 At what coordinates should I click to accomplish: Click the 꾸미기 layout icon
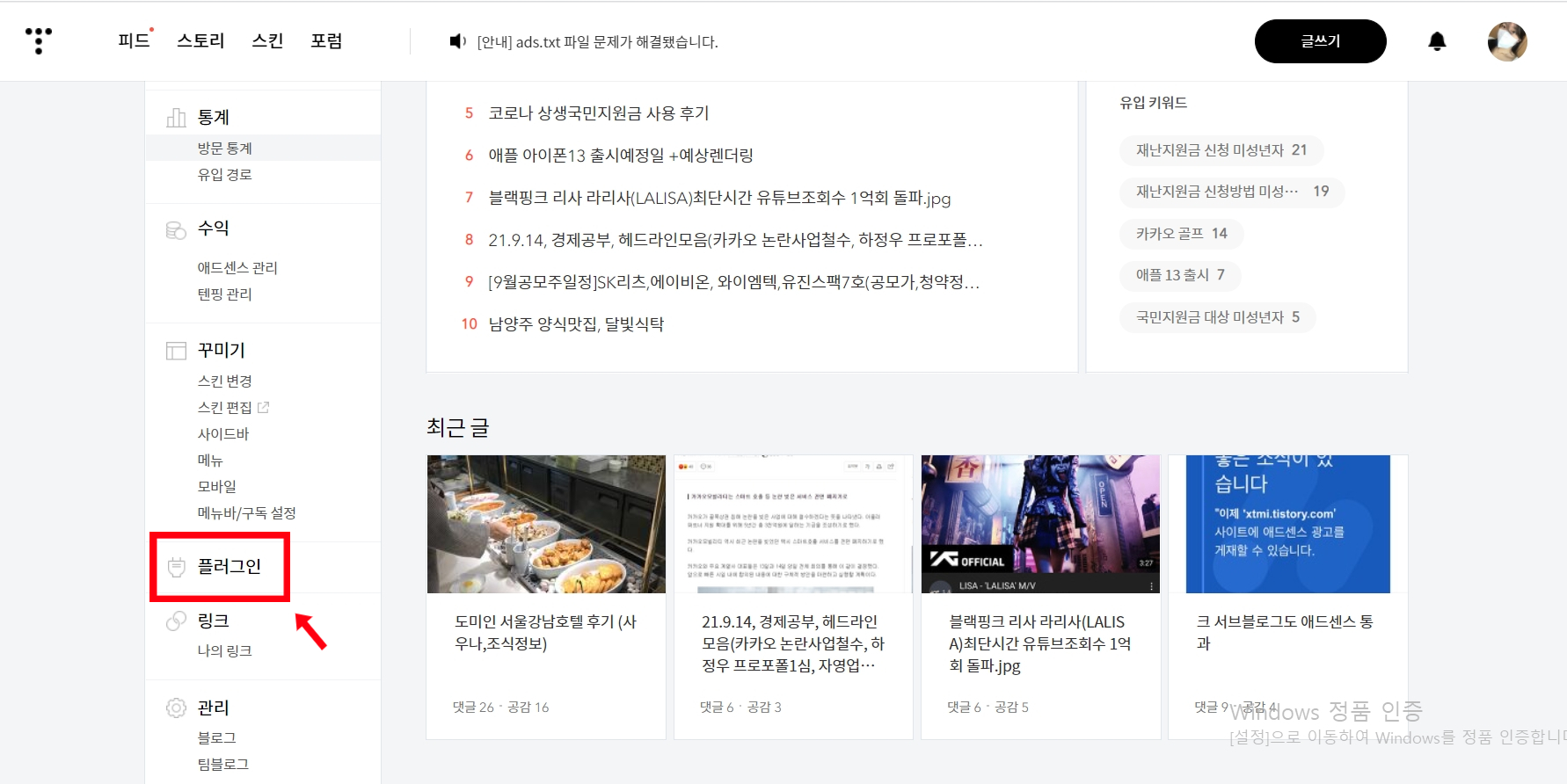click(x=176, y=351)
